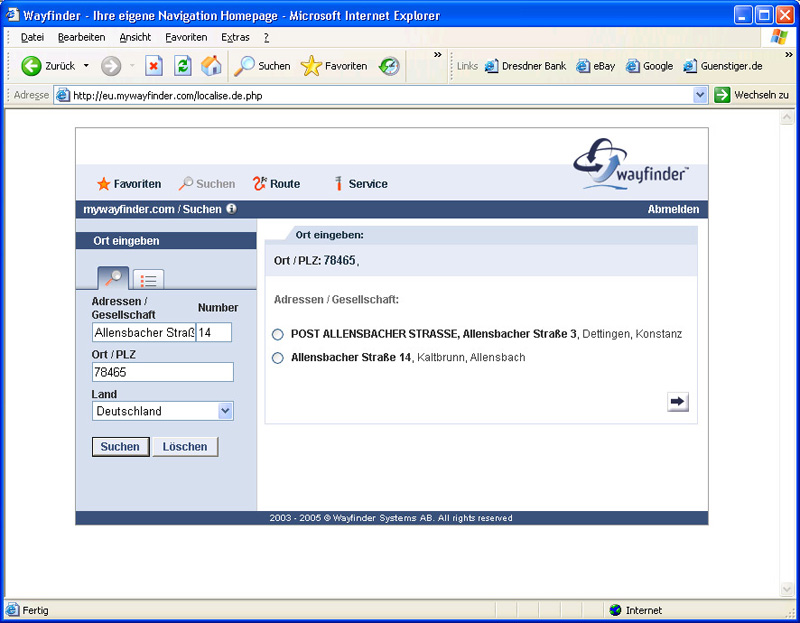The height and width of the screenshot is (623, 800).
Task: Select POST ALLENSBACHER STRASSE radio option
Action: pos(278,334)
